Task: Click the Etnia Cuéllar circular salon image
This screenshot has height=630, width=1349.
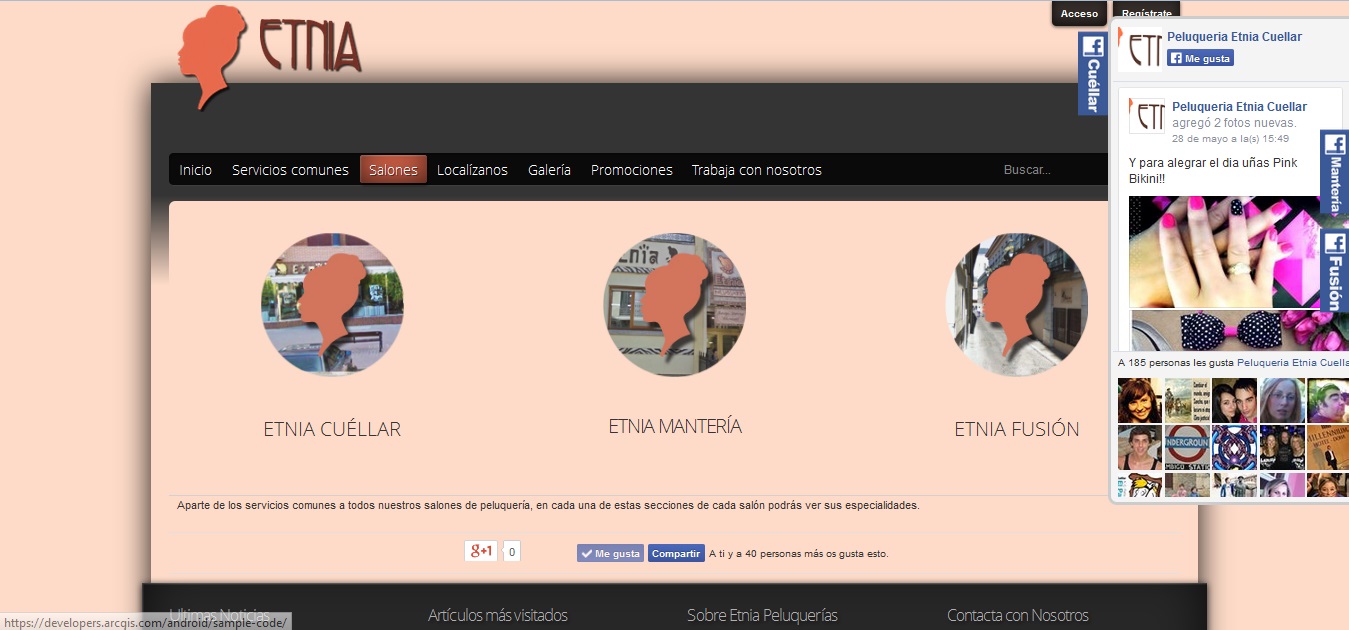Action: 332,305
